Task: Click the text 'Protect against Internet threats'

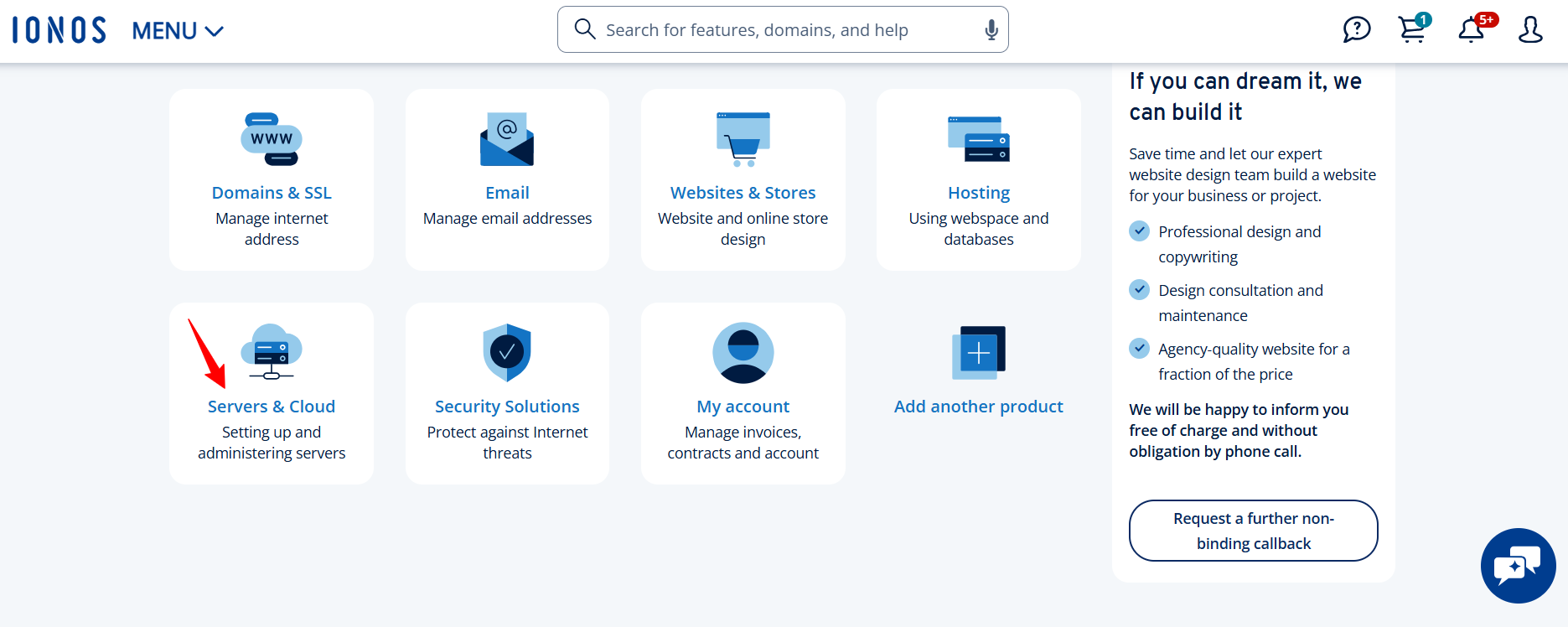Action: pyautogui.click(x=507, y=443)
